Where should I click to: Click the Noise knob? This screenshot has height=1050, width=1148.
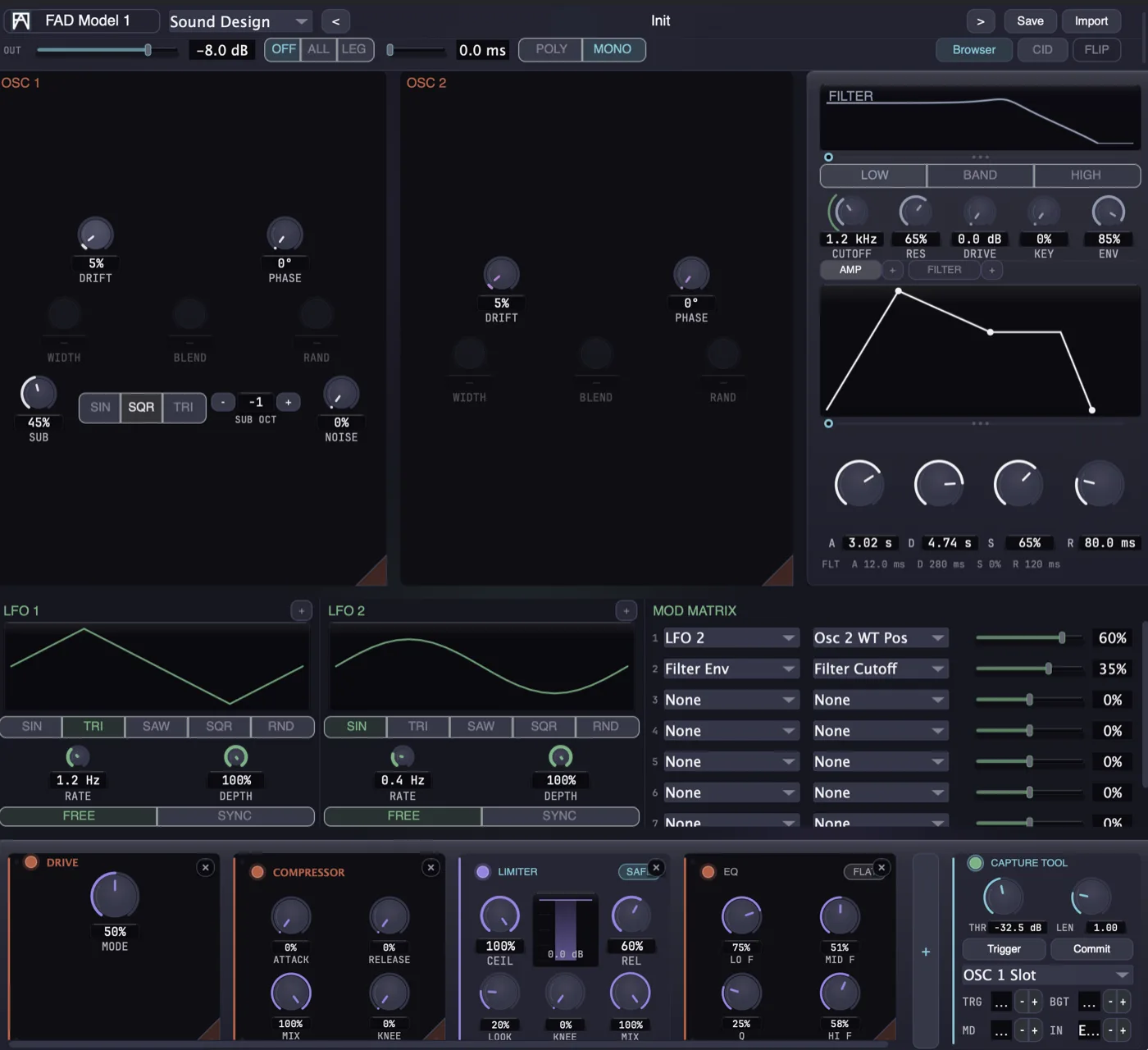point(341,394)
